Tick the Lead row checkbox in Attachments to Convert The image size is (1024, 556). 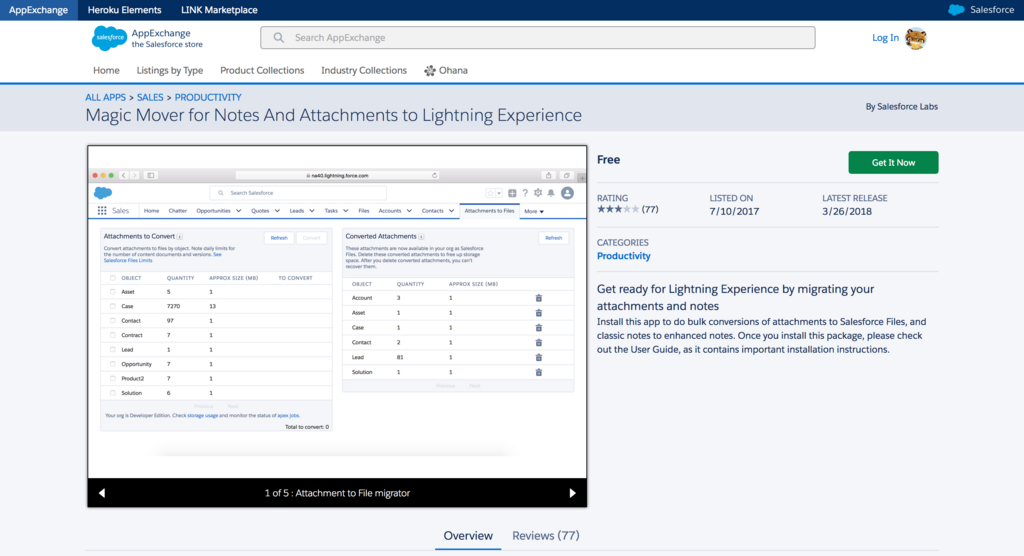[112, 350]
